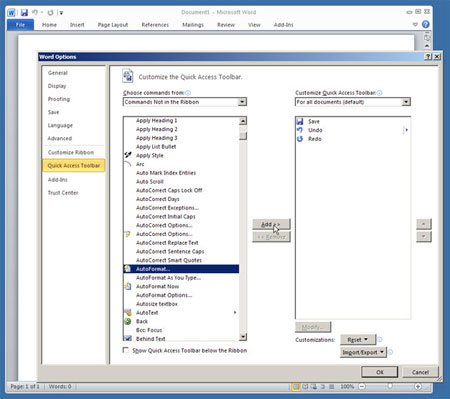Image resolution: width=450 pixels, height=399 pixels.
Task: Switch to Web Layout view in the status bar
Action: 314,387
